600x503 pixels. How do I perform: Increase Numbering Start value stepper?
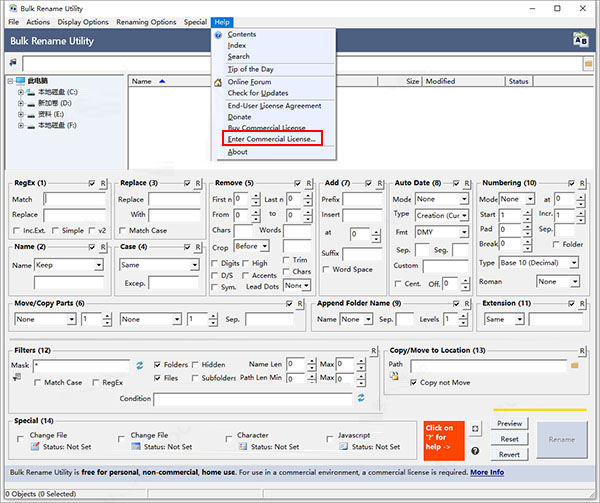[527, 212]
